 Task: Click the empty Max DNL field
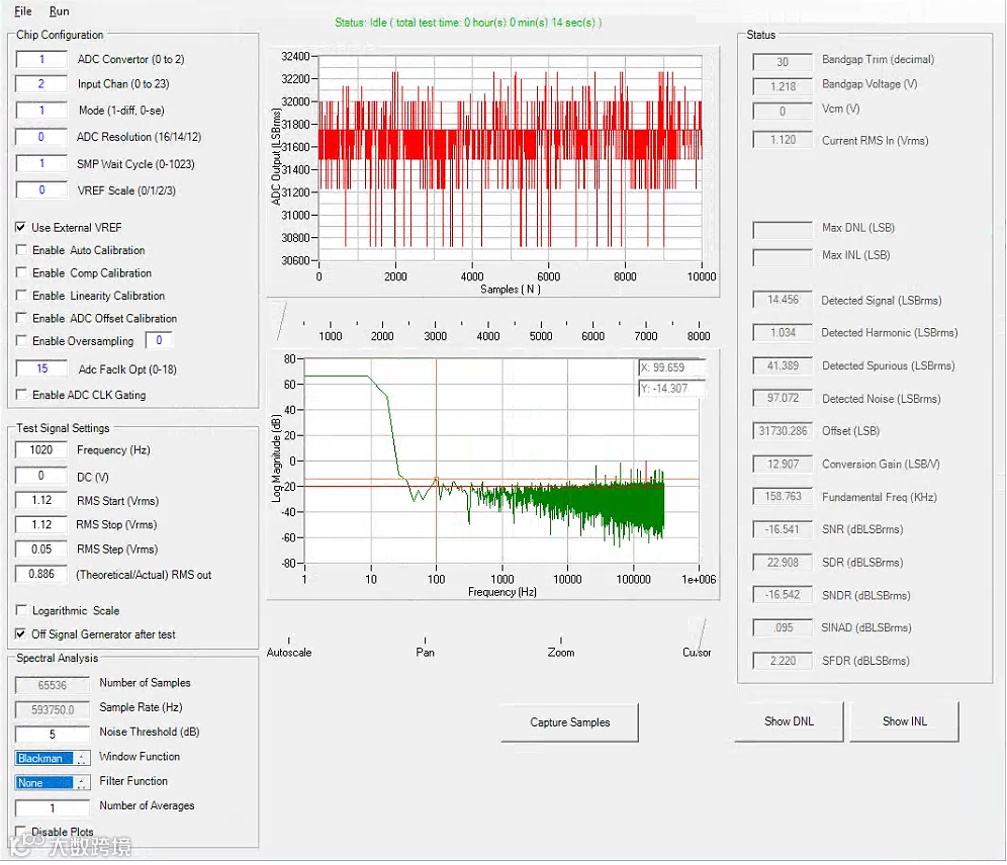782,230
